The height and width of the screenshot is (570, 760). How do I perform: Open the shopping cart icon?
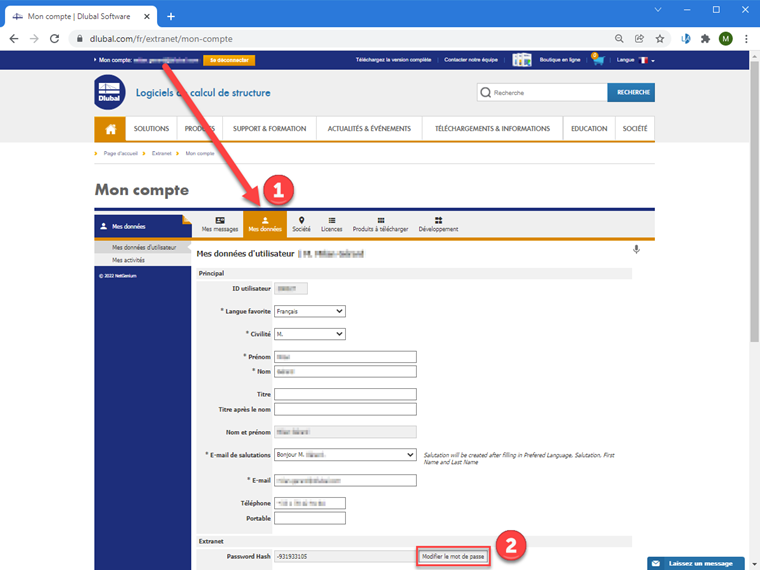[598, 60]
